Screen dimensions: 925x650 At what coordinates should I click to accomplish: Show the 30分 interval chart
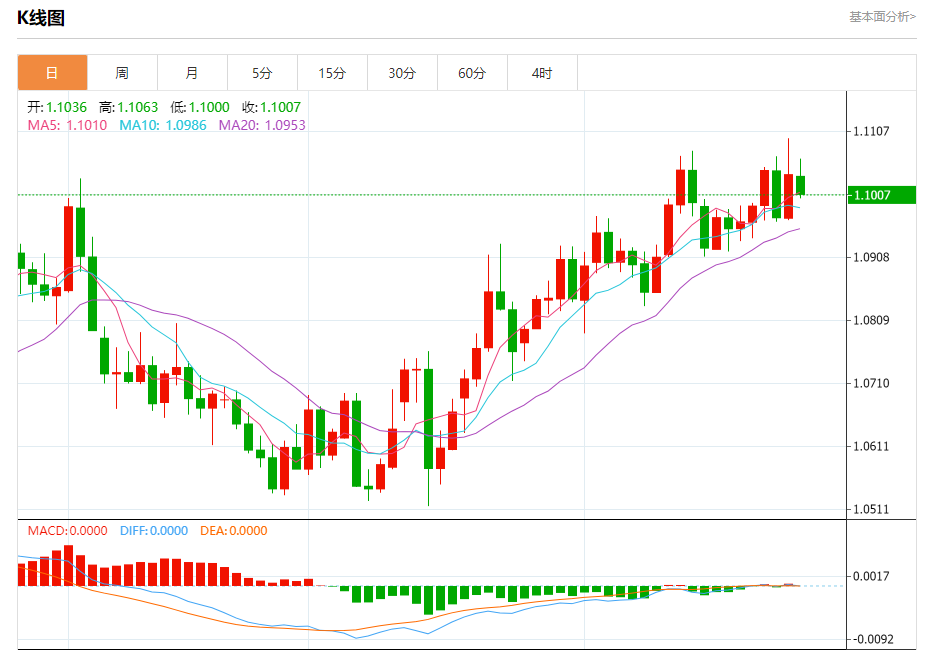402,73
